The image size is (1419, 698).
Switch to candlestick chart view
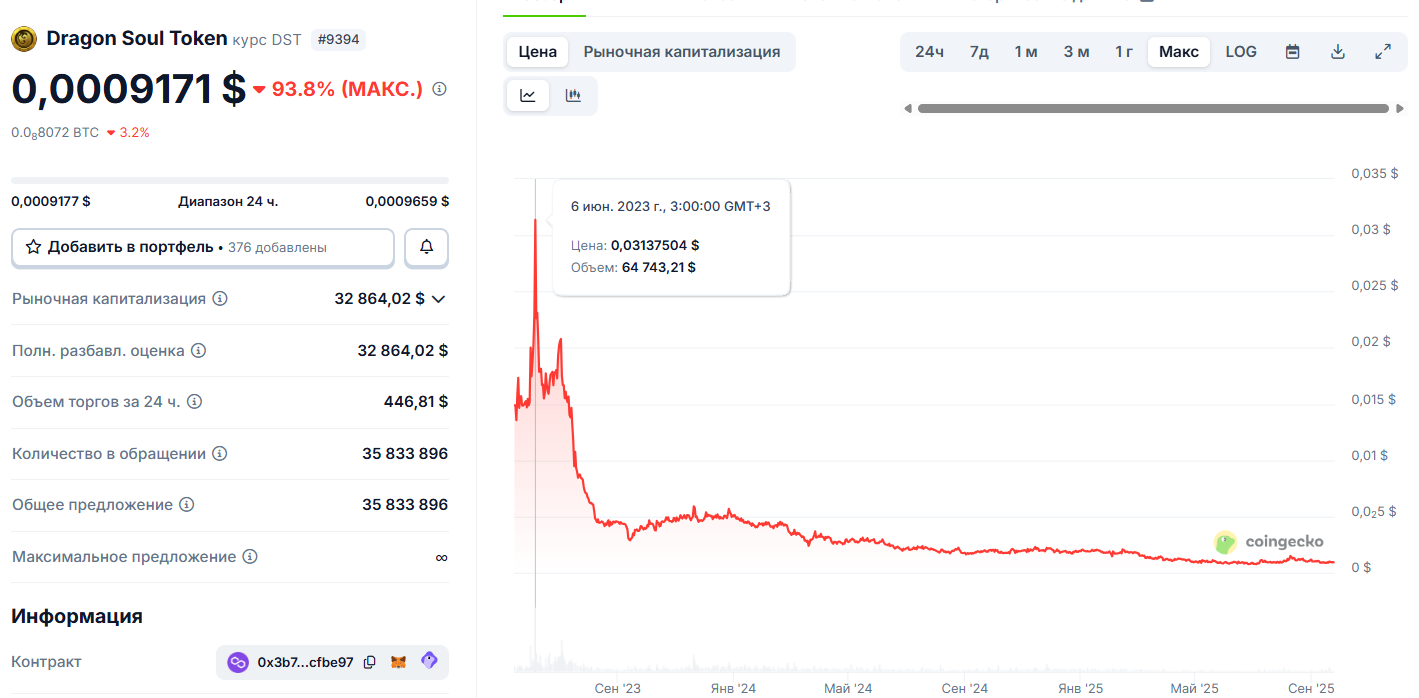[x=573, y=96]
